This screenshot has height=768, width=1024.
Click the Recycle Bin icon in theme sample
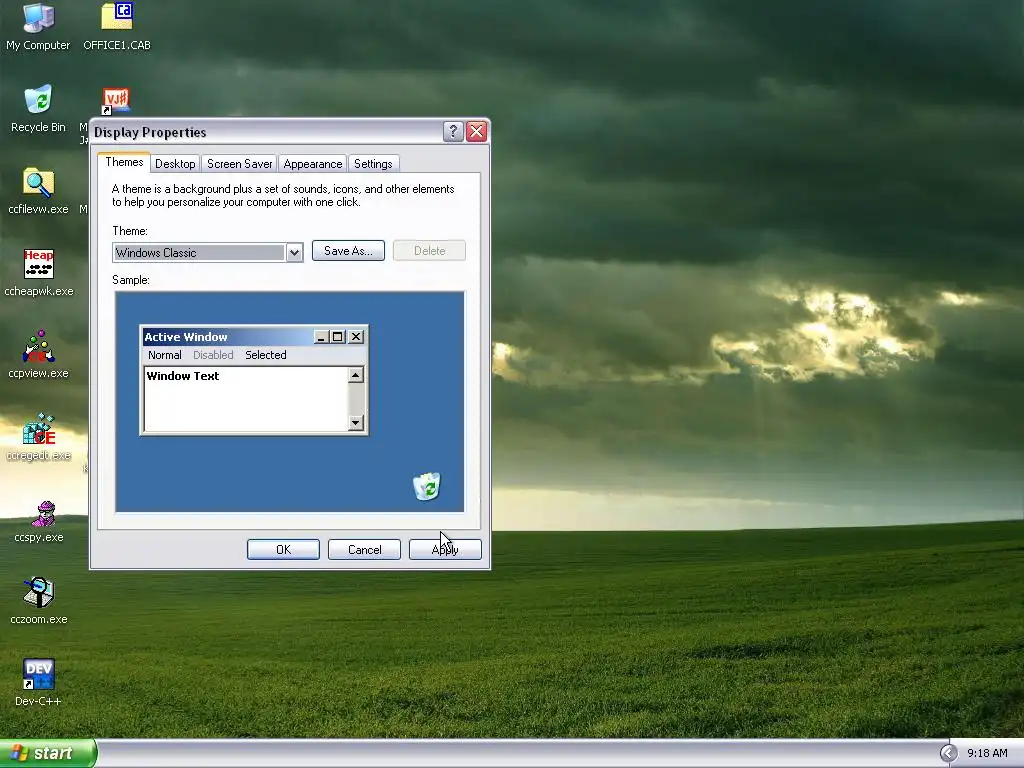point(426,486)
